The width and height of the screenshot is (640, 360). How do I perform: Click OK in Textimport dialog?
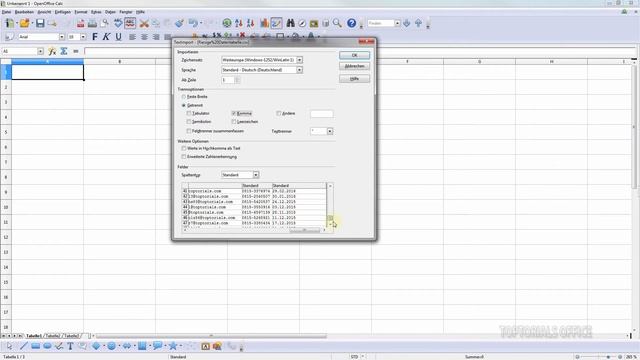tap(354, 55)
